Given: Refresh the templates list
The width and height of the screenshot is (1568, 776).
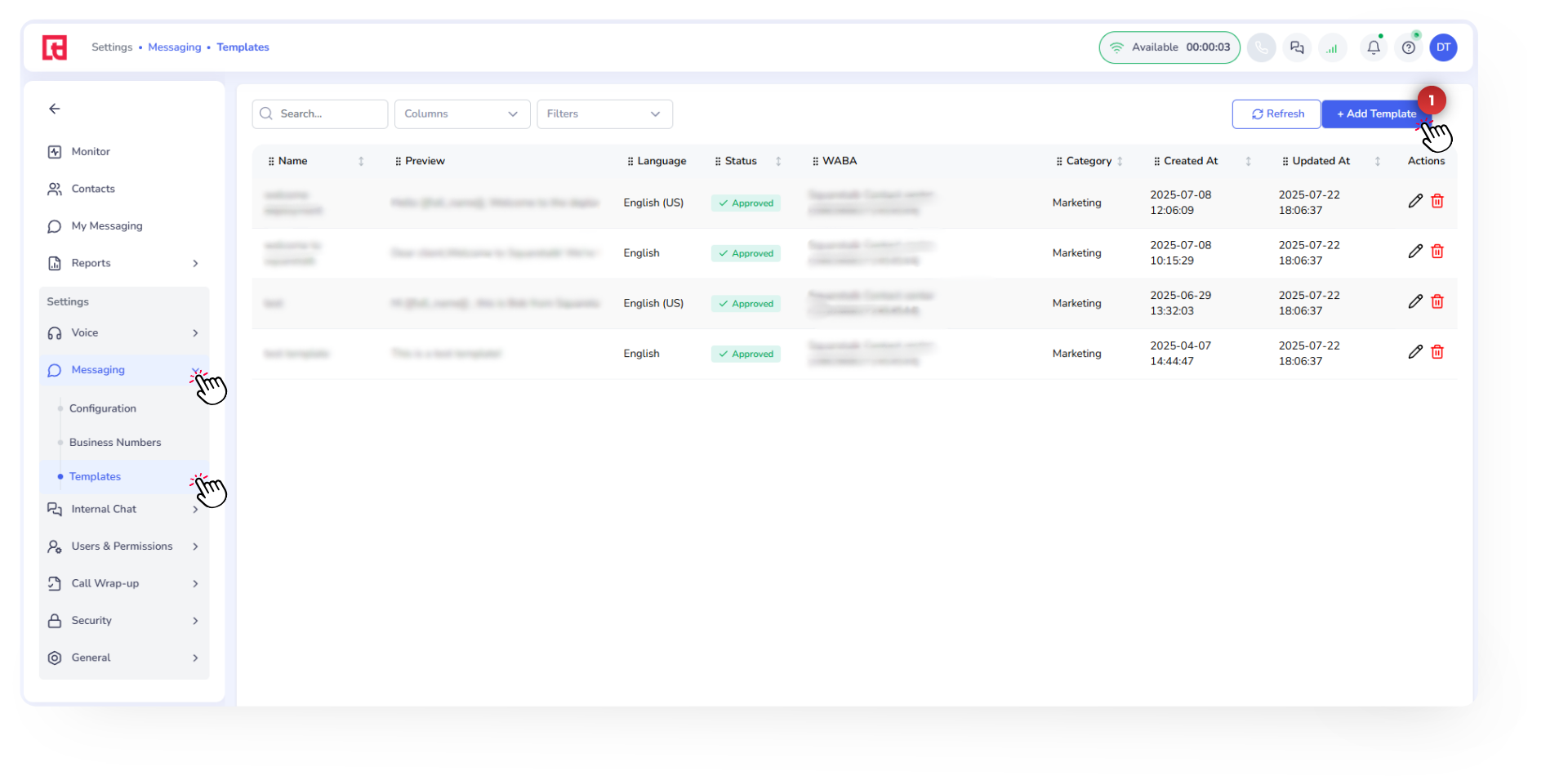Looking at the screenshot, I should [x=1276, y=114].
